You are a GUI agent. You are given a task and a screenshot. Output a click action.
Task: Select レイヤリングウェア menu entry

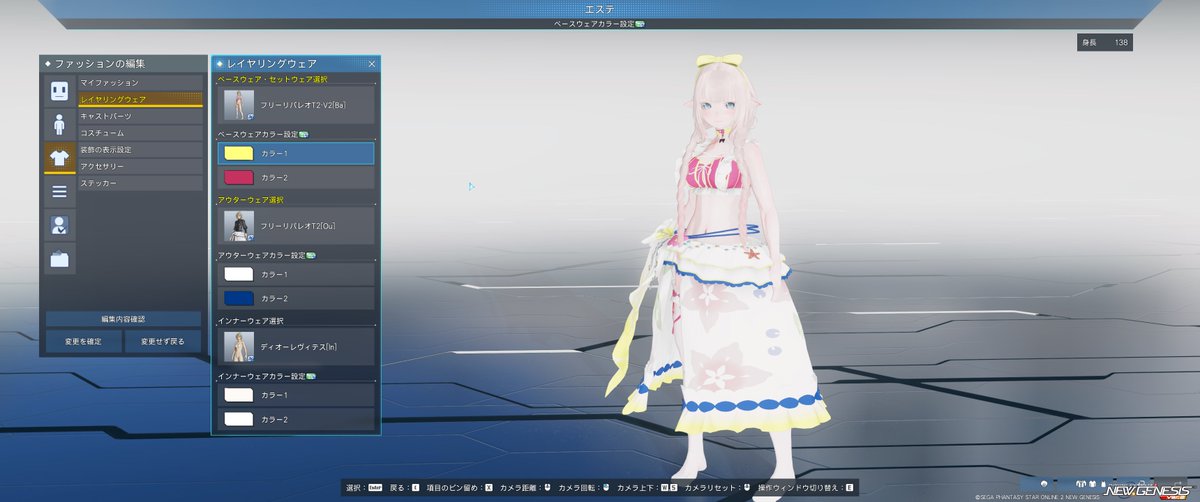click(141, 99)
